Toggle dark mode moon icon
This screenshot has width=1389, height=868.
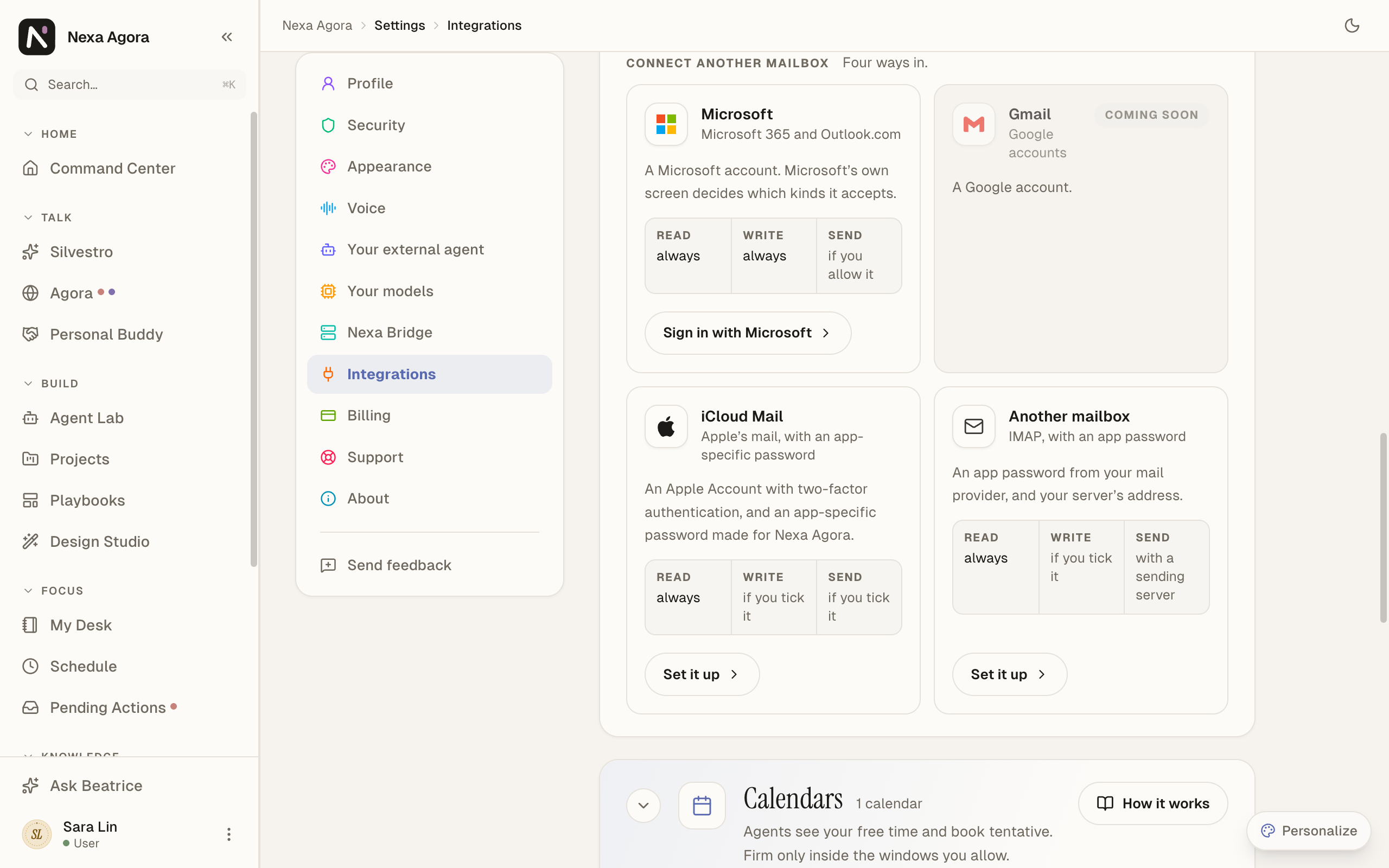(x=1352, y=25)
